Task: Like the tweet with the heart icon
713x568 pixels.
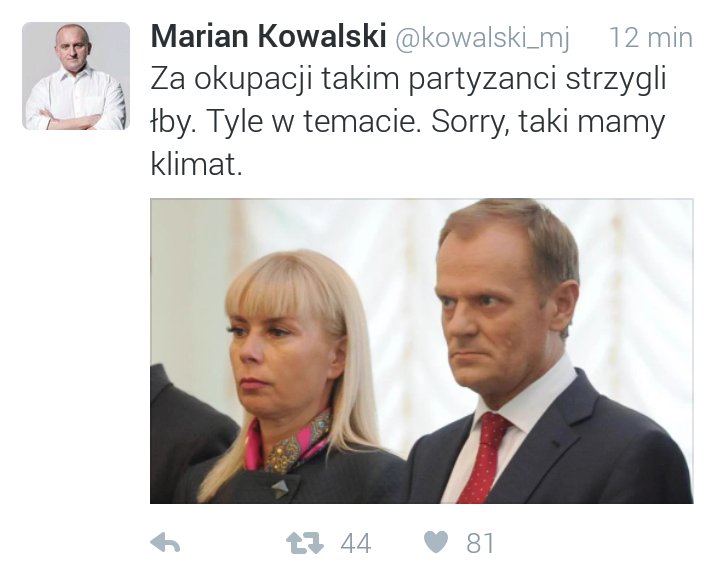Action: pos(436,542)
